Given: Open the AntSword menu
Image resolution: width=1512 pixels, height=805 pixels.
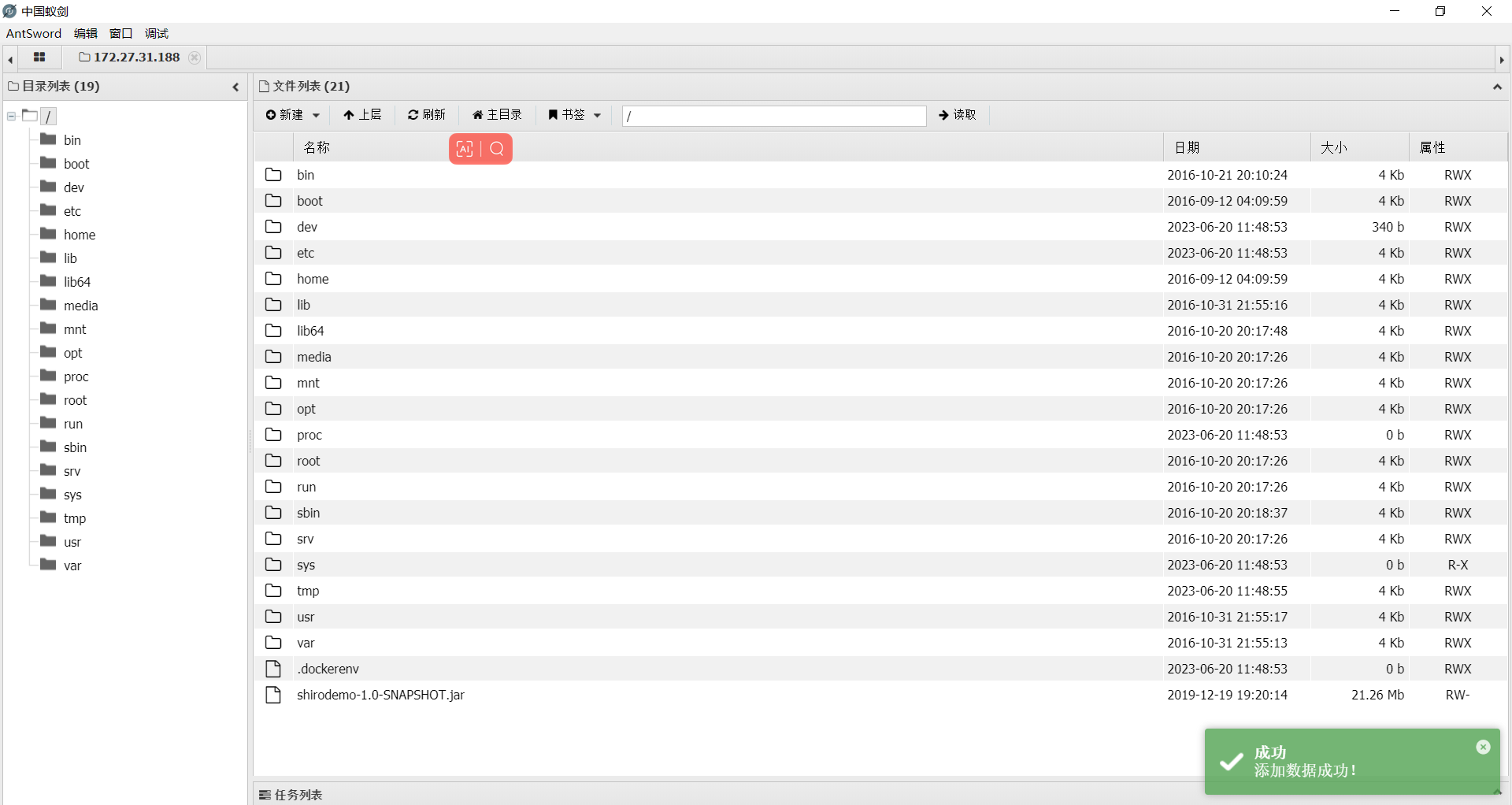Looking at the screenshot, I should tap(33, 33).
